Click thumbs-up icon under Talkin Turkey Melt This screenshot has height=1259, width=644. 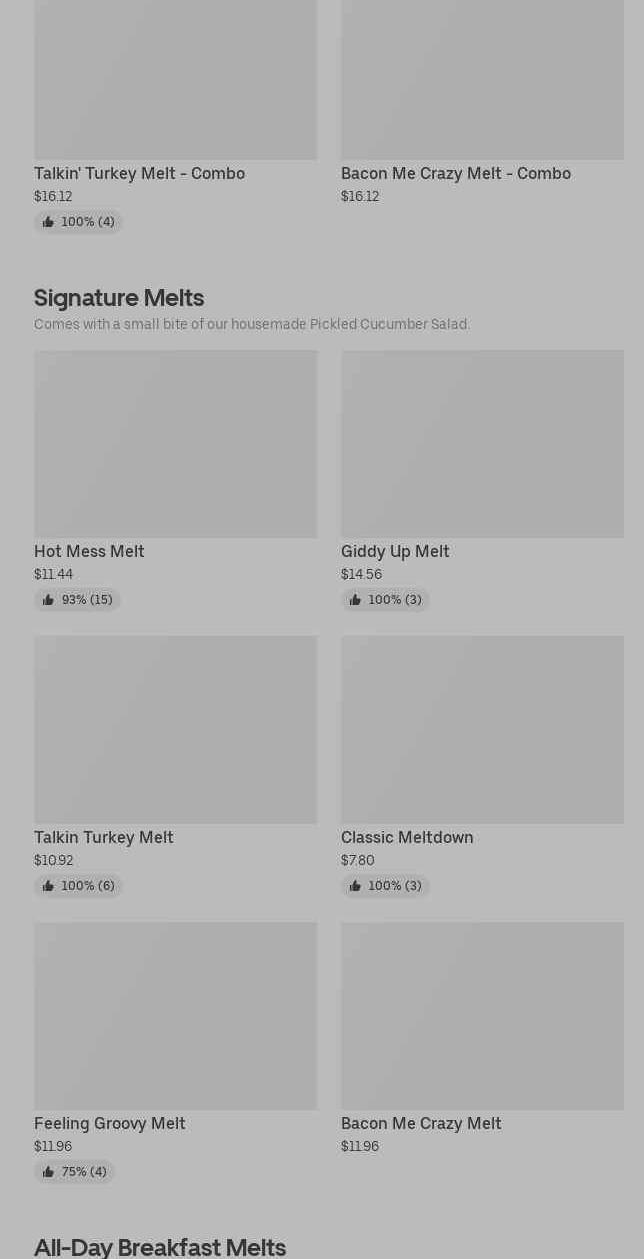[x=48, y=886]
